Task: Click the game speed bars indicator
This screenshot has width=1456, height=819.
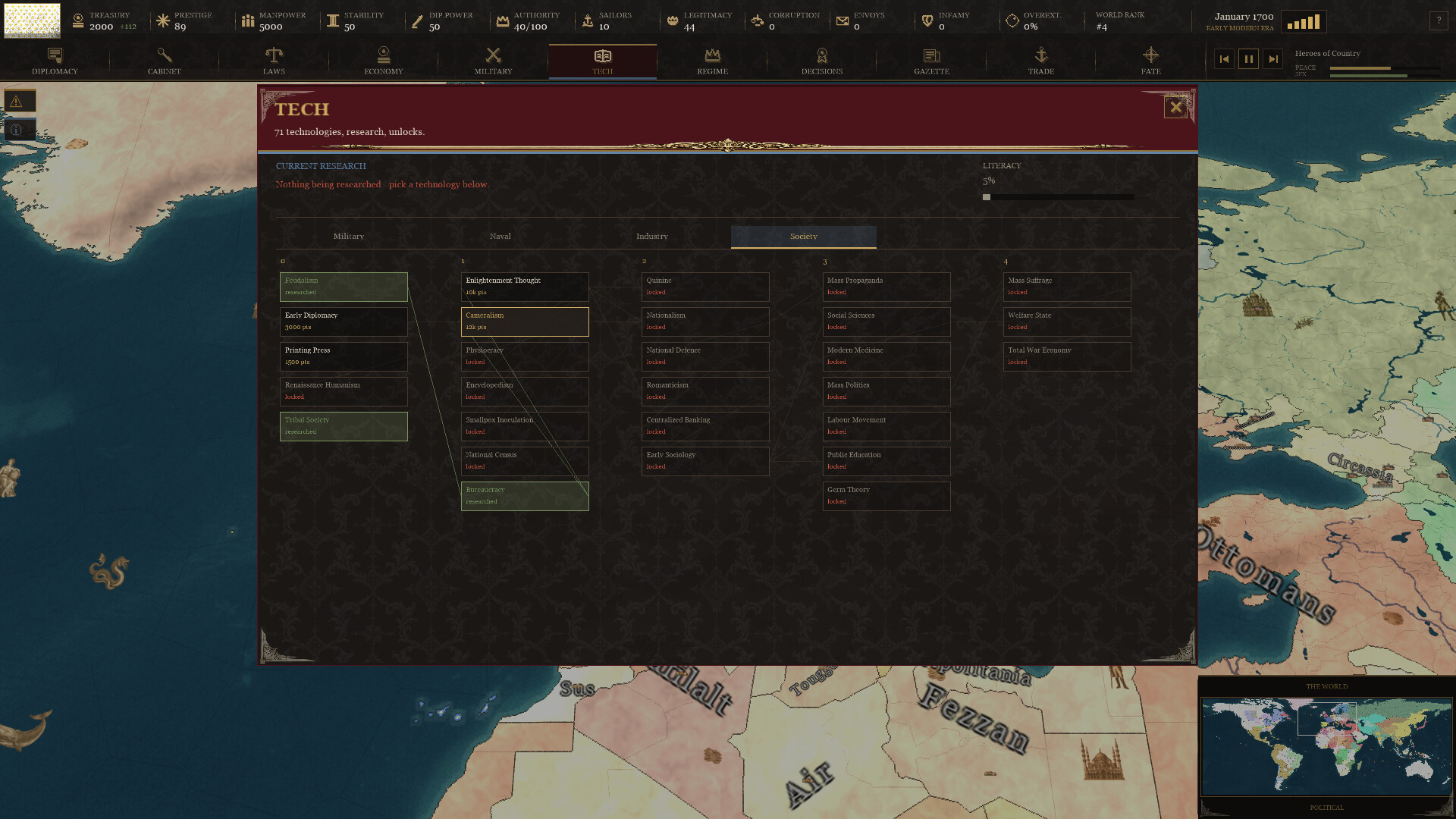Action: [x=1304, y=21]
